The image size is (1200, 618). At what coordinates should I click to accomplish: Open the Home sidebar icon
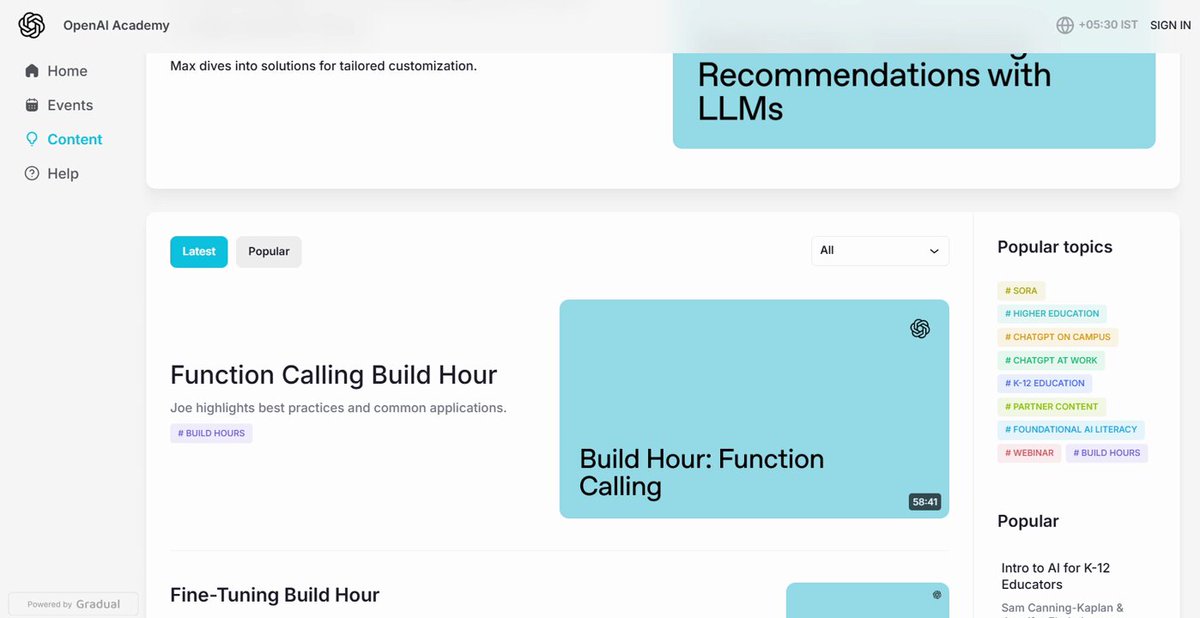pyautogui.click(x=32, y=71)
